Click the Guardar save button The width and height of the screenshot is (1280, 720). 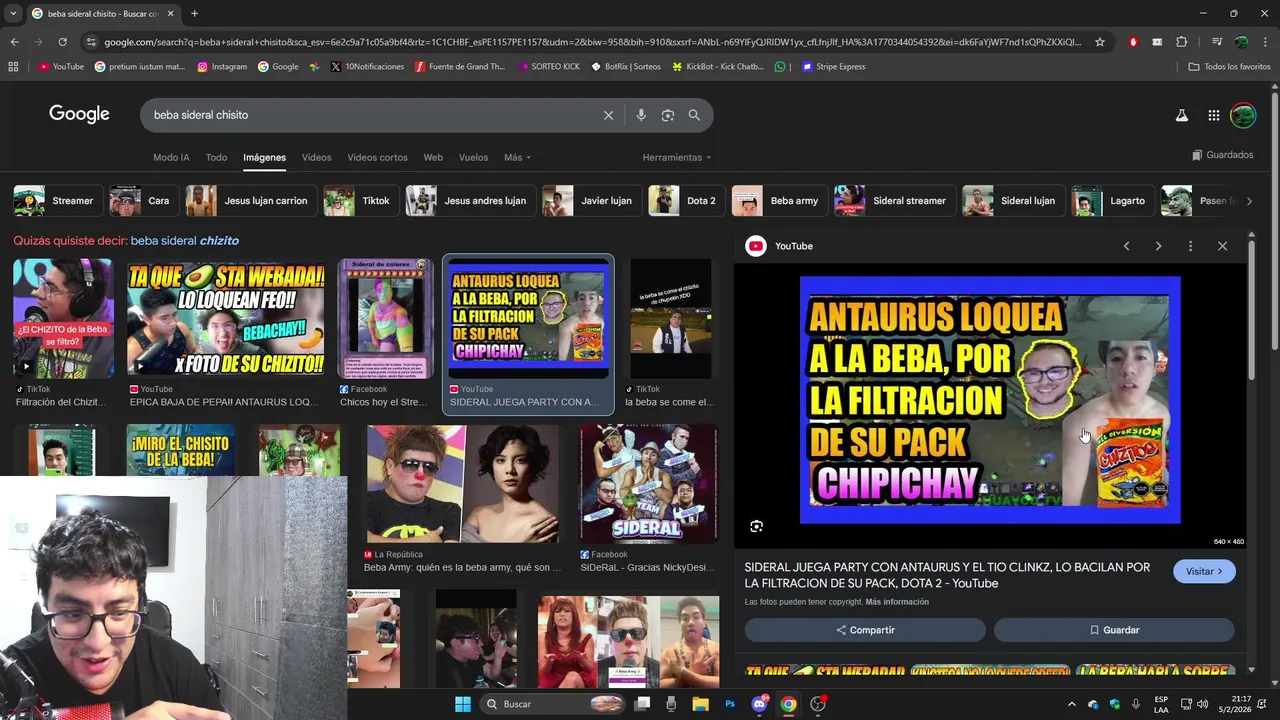1114,630
